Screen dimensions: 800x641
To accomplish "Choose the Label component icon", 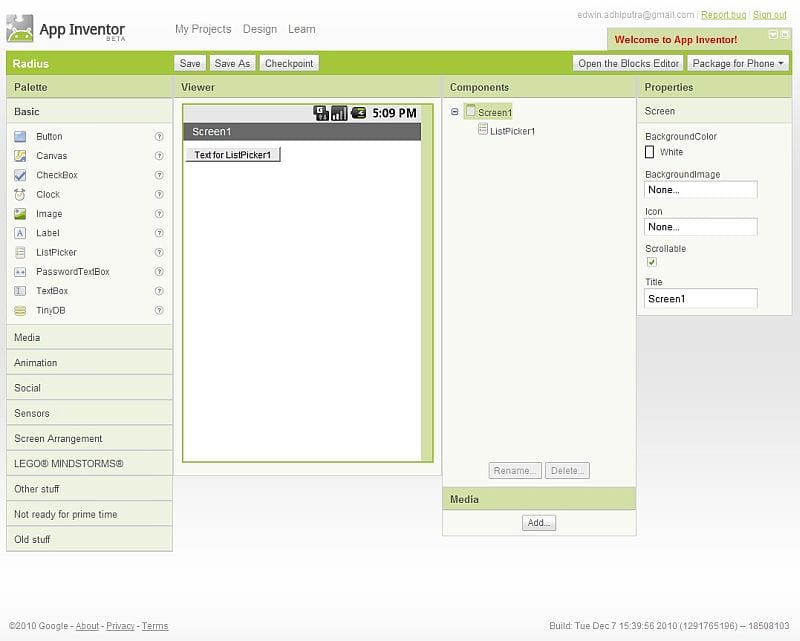I will [20, 233].
